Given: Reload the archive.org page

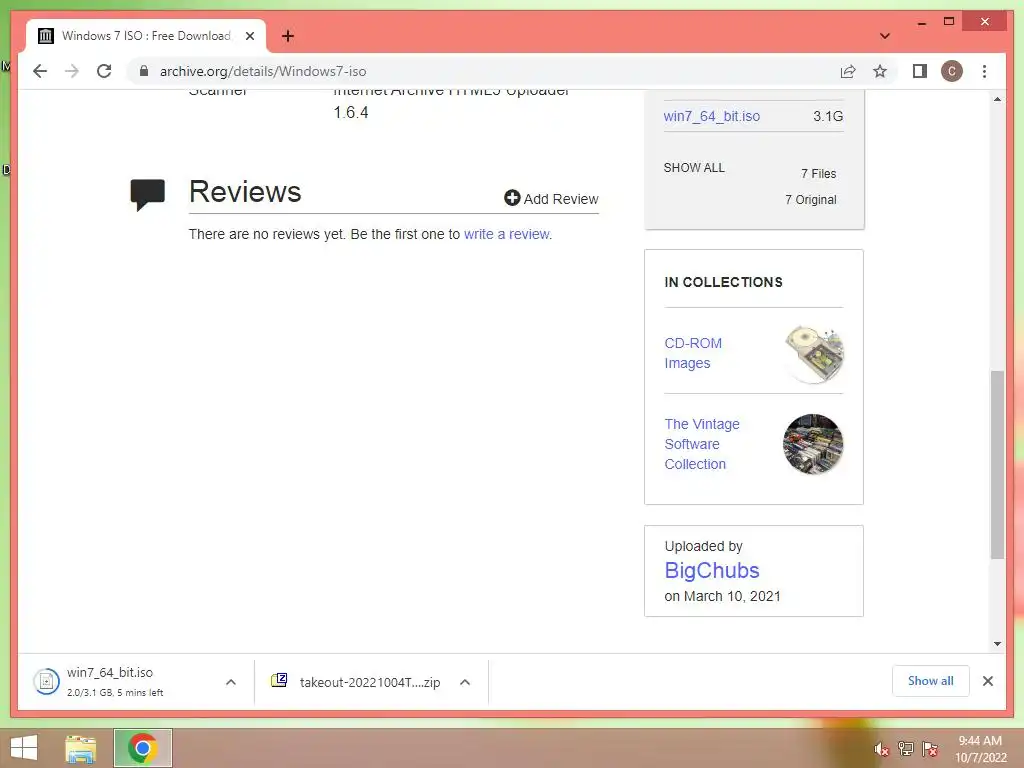Looking at the screenshot, I should click(104, 71).
